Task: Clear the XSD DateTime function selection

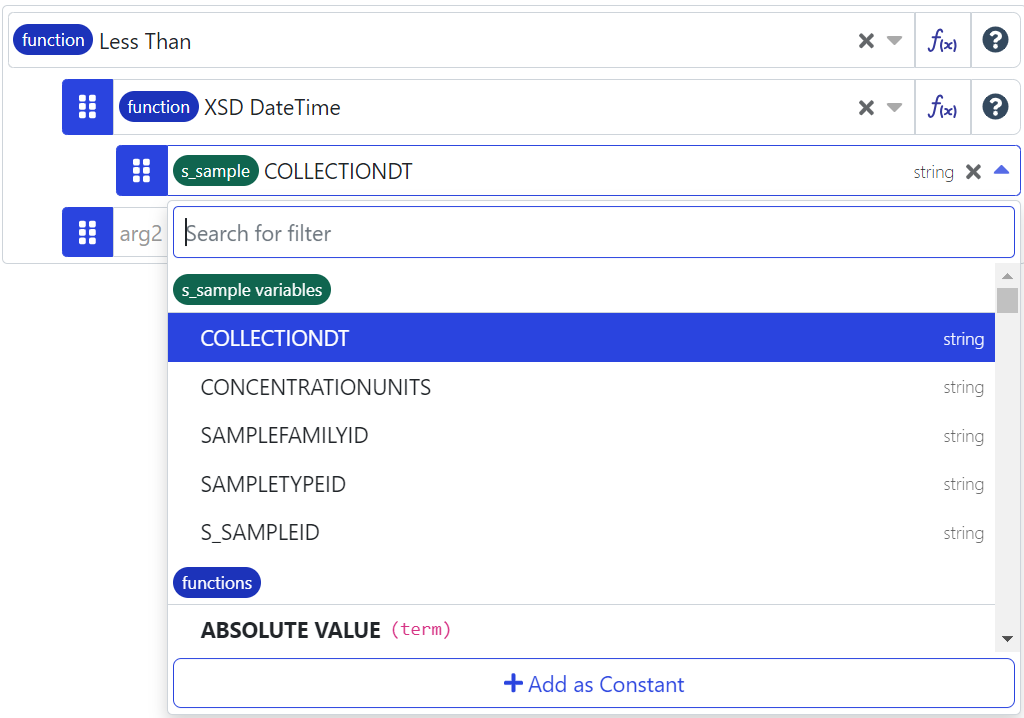Action: [866, 107]
